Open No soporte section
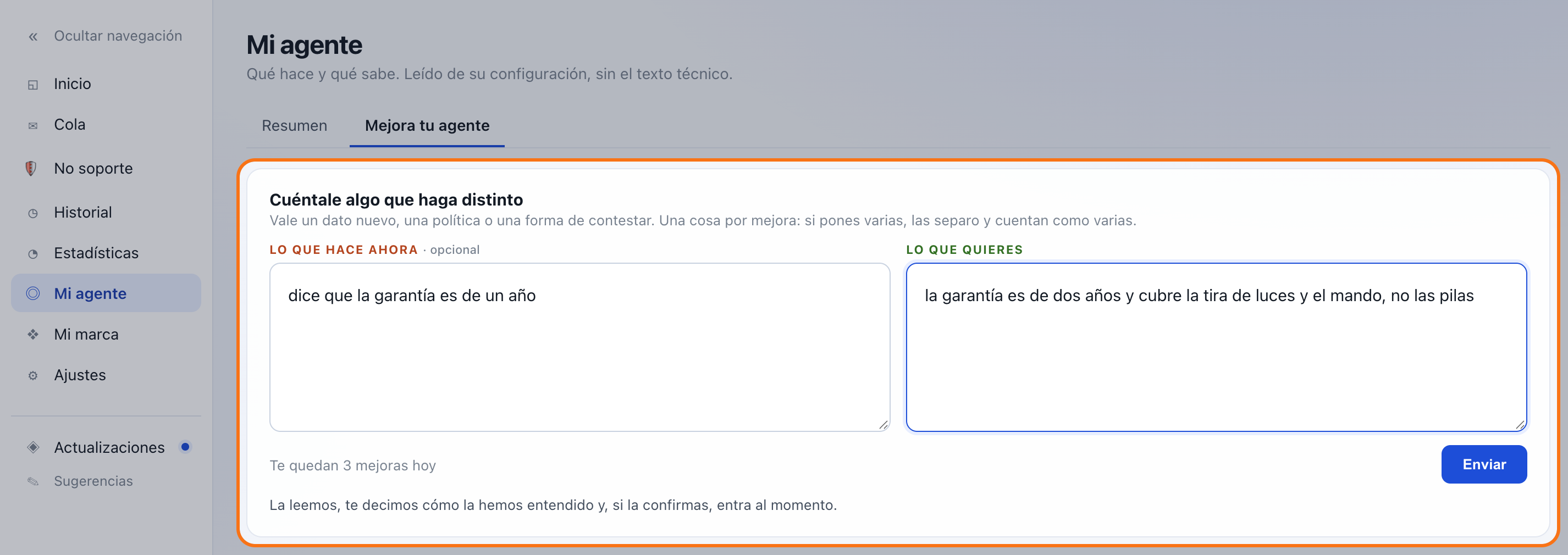Image resolution: width=1568 pixels, height=555 pixels. [x=106, y=169]
